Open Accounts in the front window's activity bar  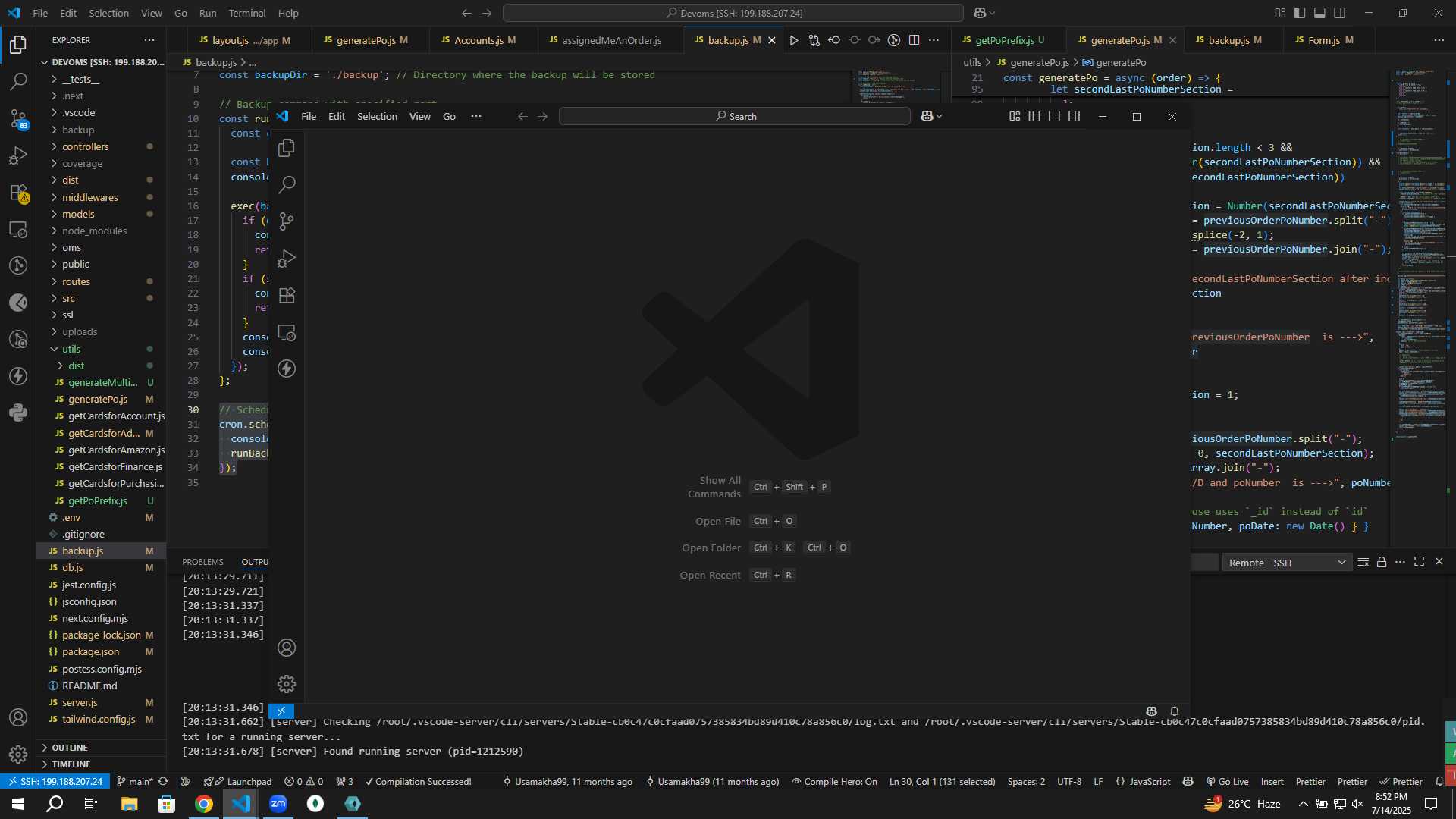click(287, 648)
